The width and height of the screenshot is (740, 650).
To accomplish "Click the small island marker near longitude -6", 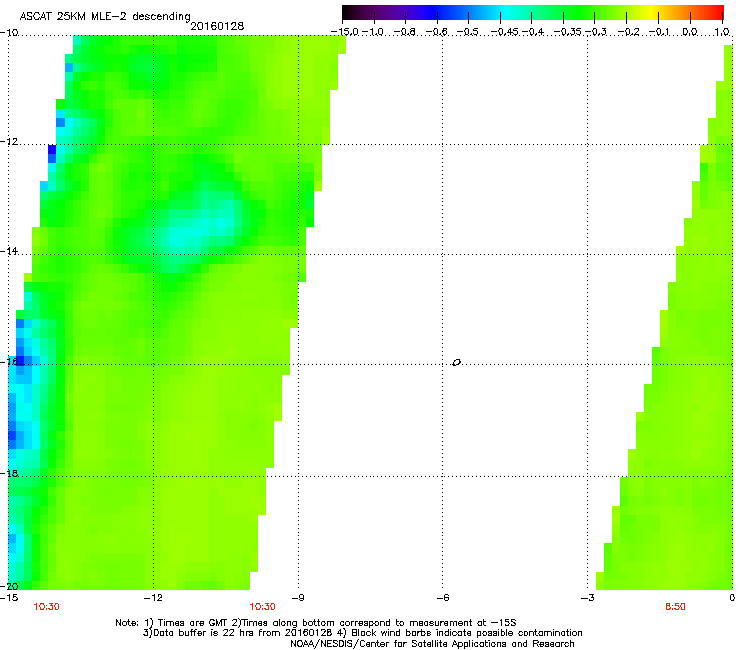I will (x=456, y=363).
